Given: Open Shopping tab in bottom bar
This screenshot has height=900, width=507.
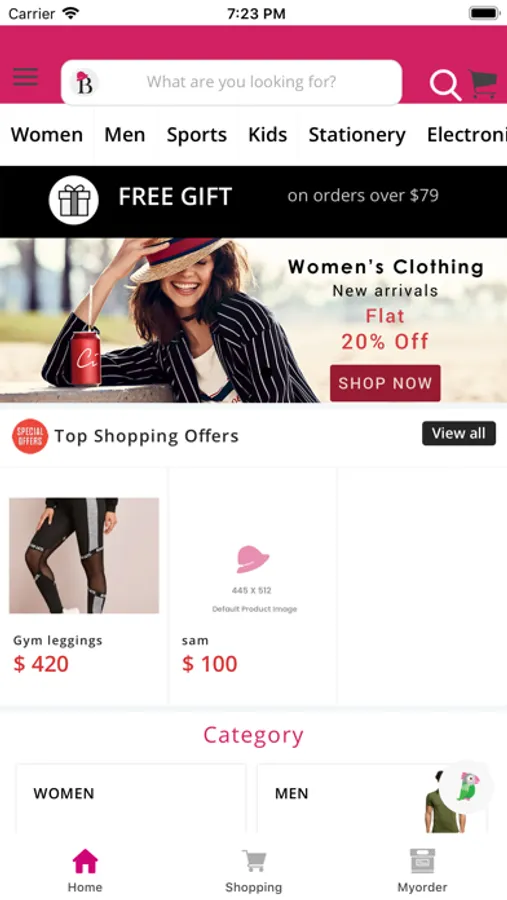Looking at the screenshot, I should [254, 871].
